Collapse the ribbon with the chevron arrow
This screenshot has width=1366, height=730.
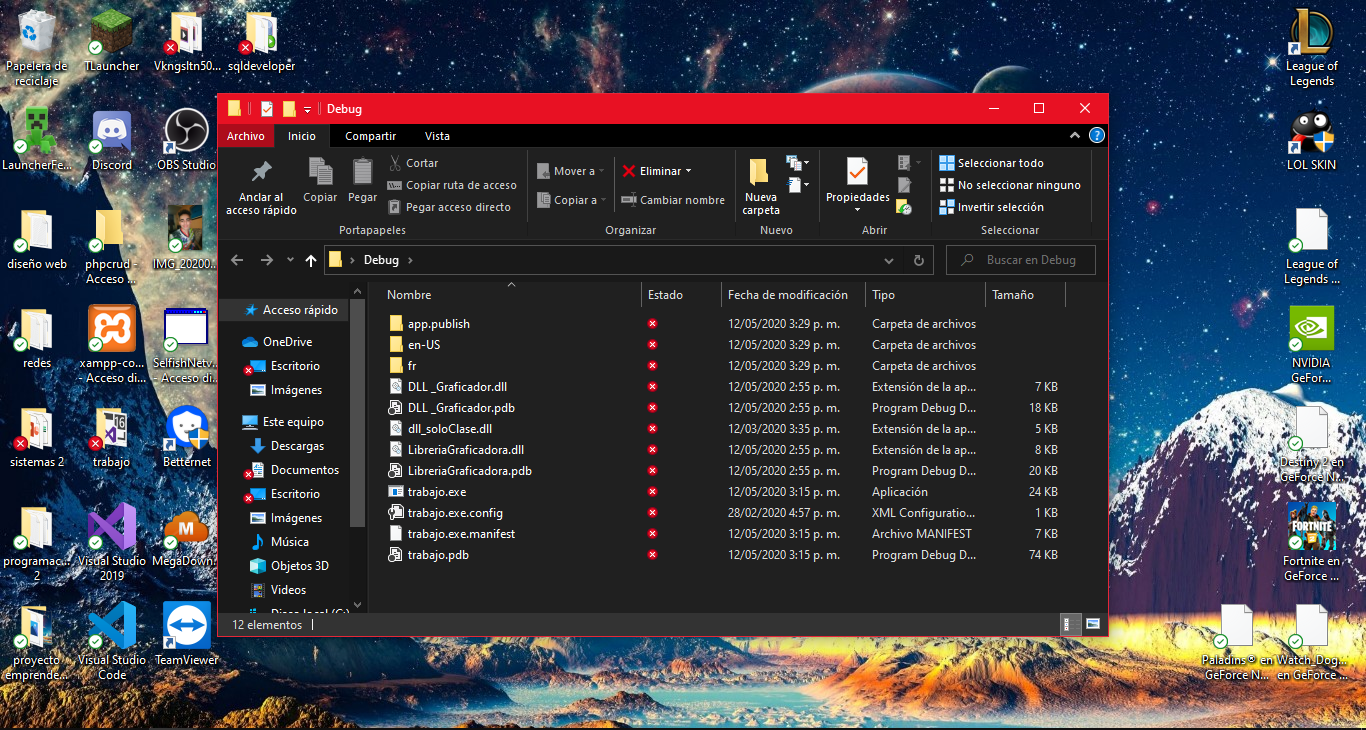tap(1075, 135)
